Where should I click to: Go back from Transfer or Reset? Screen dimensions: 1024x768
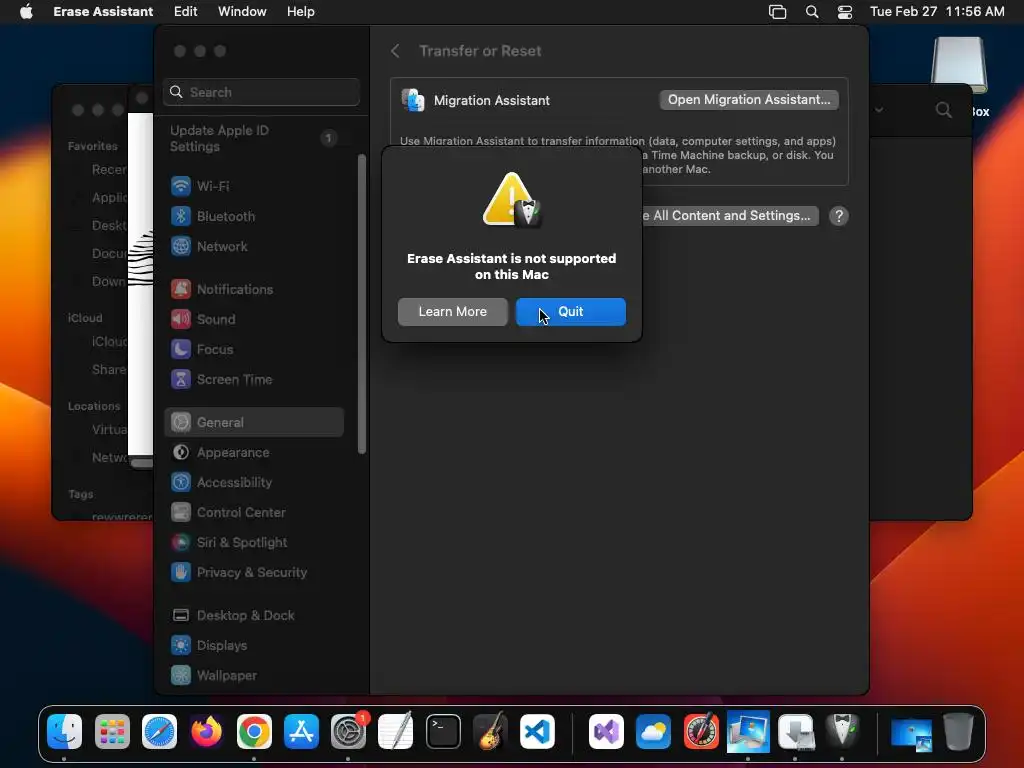pyautogui.click(x=395, y=51)
